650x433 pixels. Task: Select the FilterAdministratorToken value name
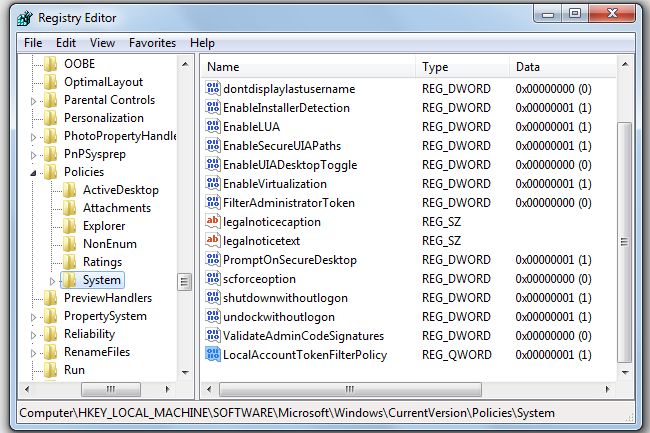point(289,203)
